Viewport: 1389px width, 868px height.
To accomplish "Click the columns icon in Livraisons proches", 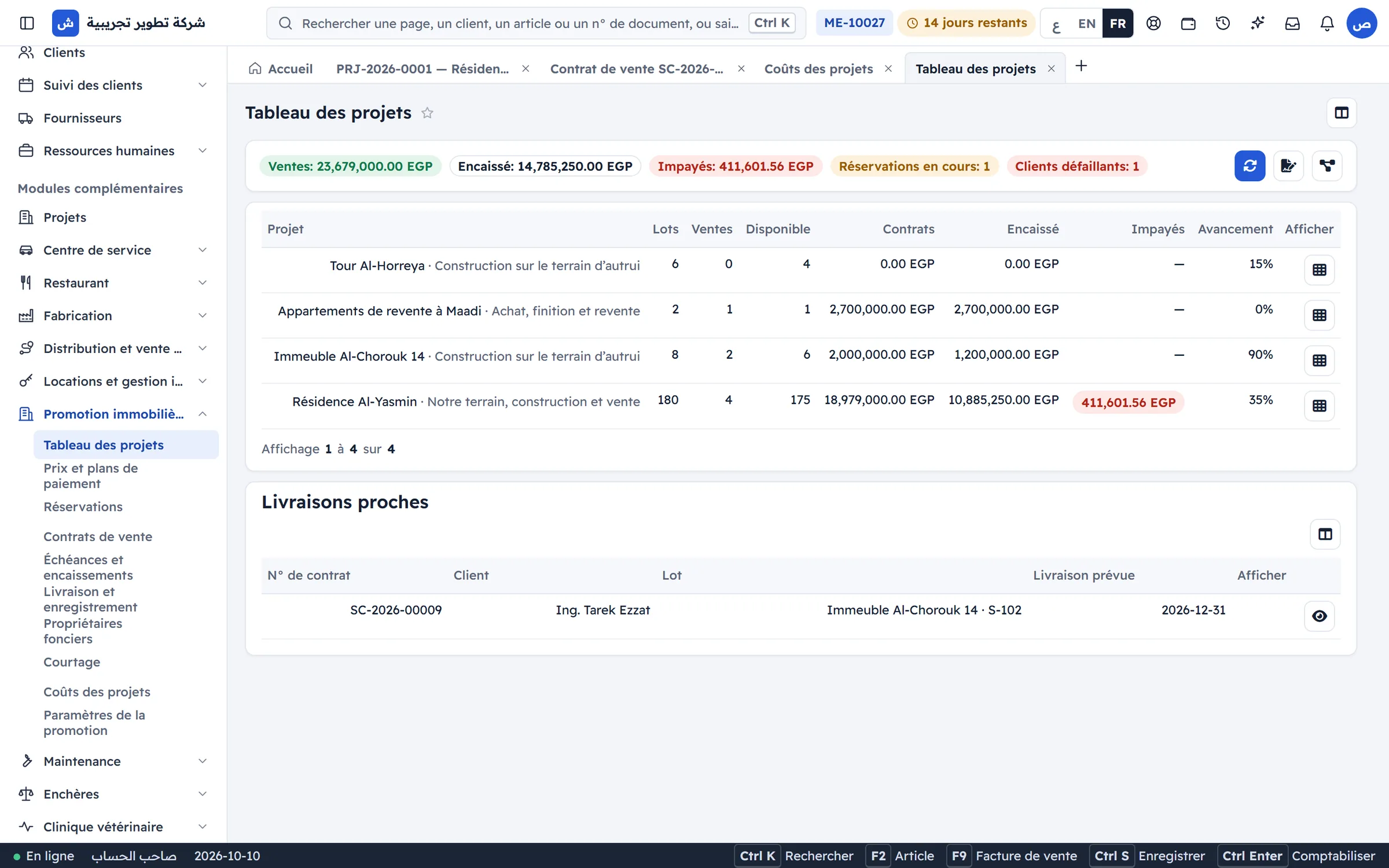I will (1325, 534).
